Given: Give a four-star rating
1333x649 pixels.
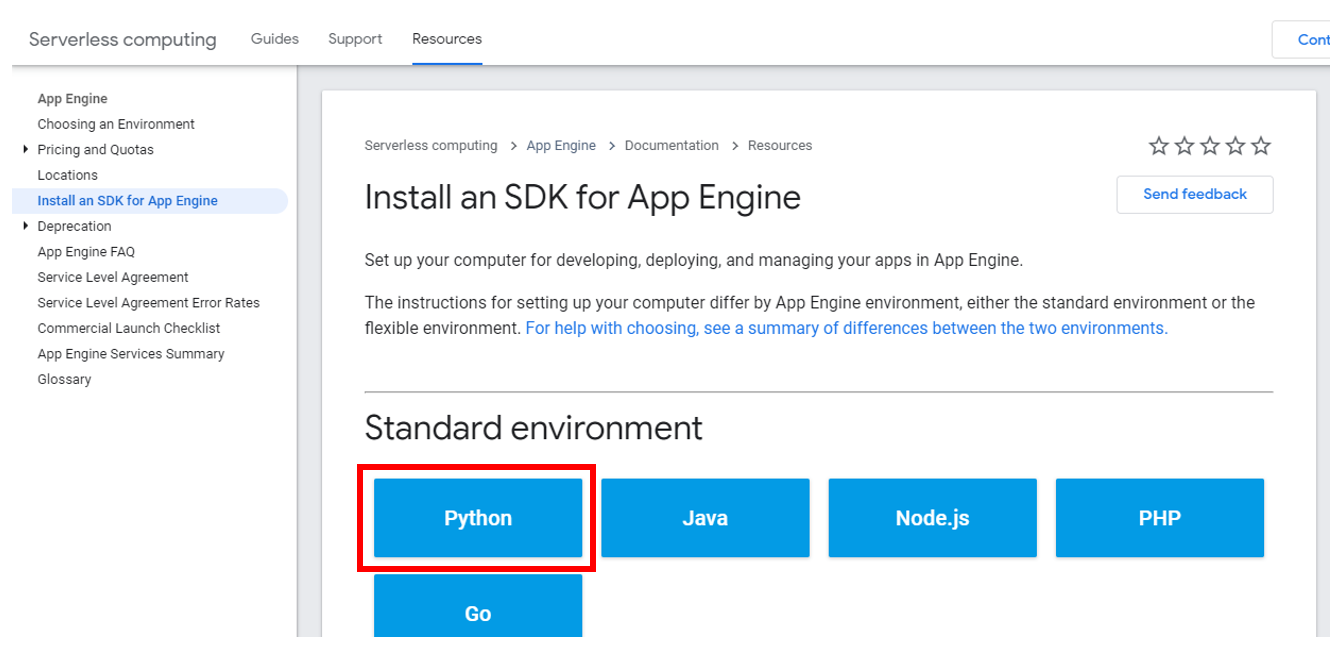Looking at the screenshot, I should tap(1236, 146).
